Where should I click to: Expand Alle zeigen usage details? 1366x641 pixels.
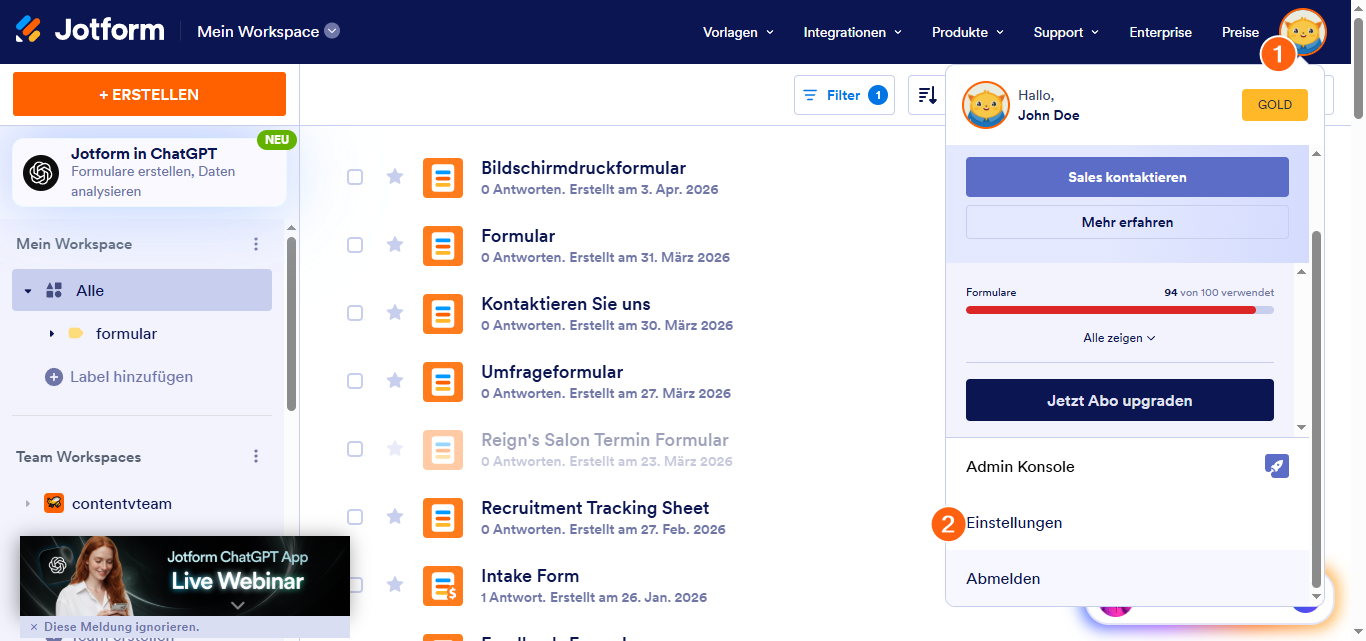(1119, 338)
